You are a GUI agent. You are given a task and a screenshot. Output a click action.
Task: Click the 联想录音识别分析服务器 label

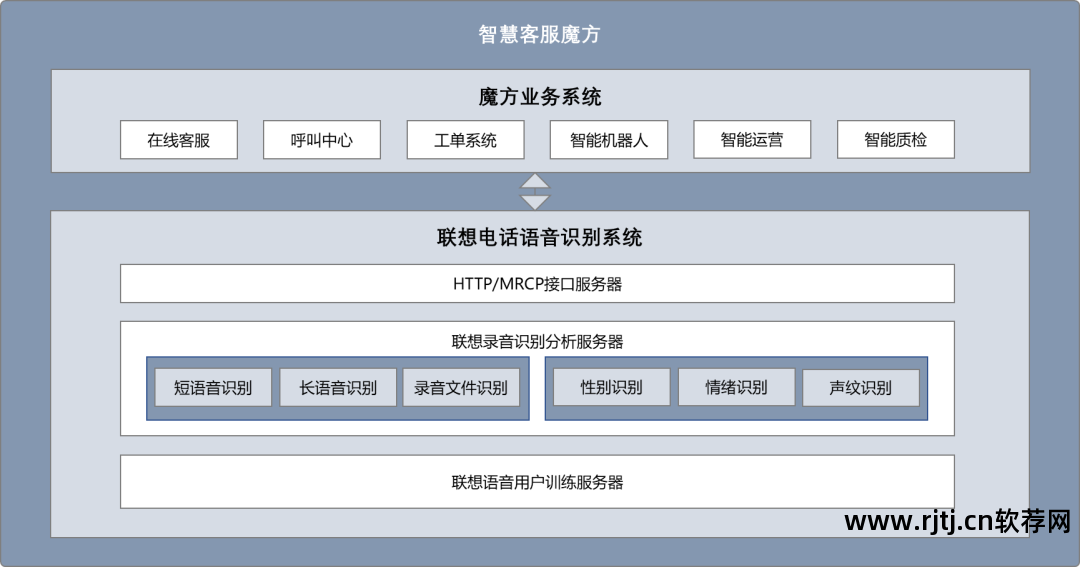537,341
